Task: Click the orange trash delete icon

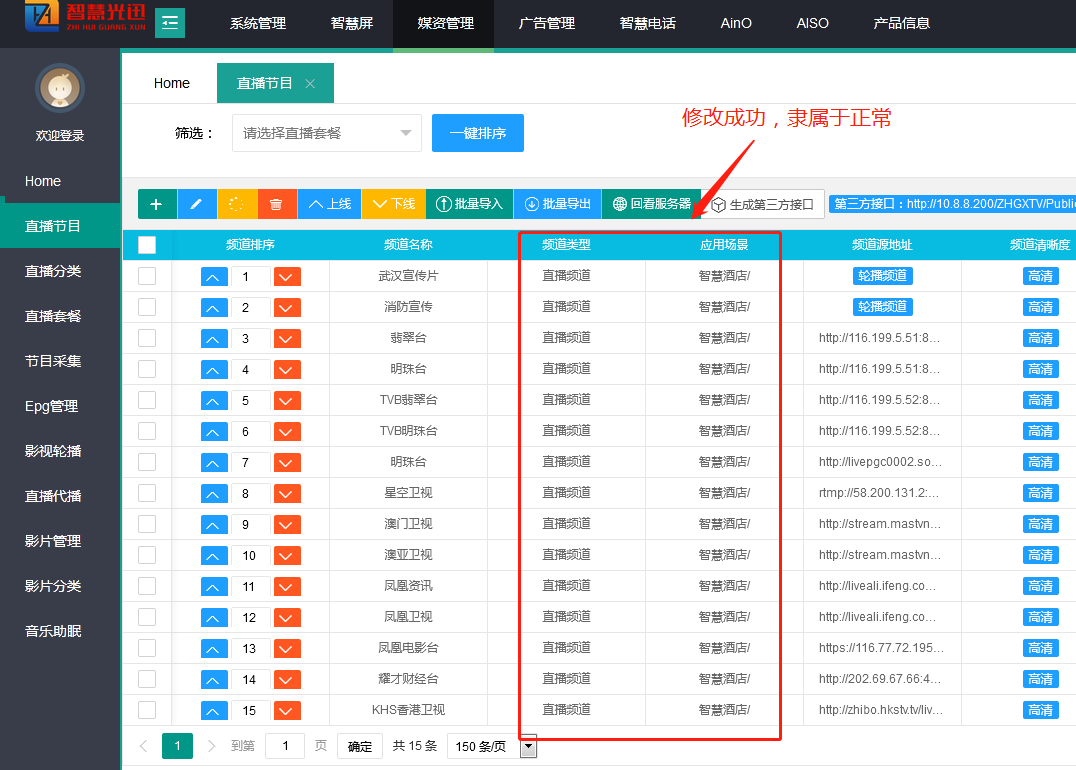Action: [277, 204]
